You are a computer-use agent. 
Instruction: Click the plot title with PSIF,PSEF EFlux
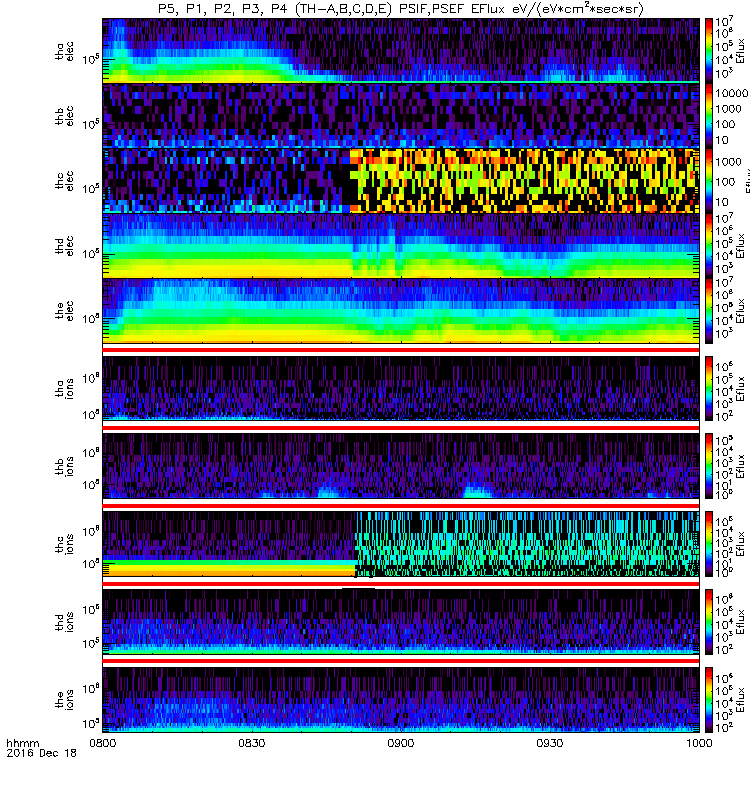[x=401, y=9]
